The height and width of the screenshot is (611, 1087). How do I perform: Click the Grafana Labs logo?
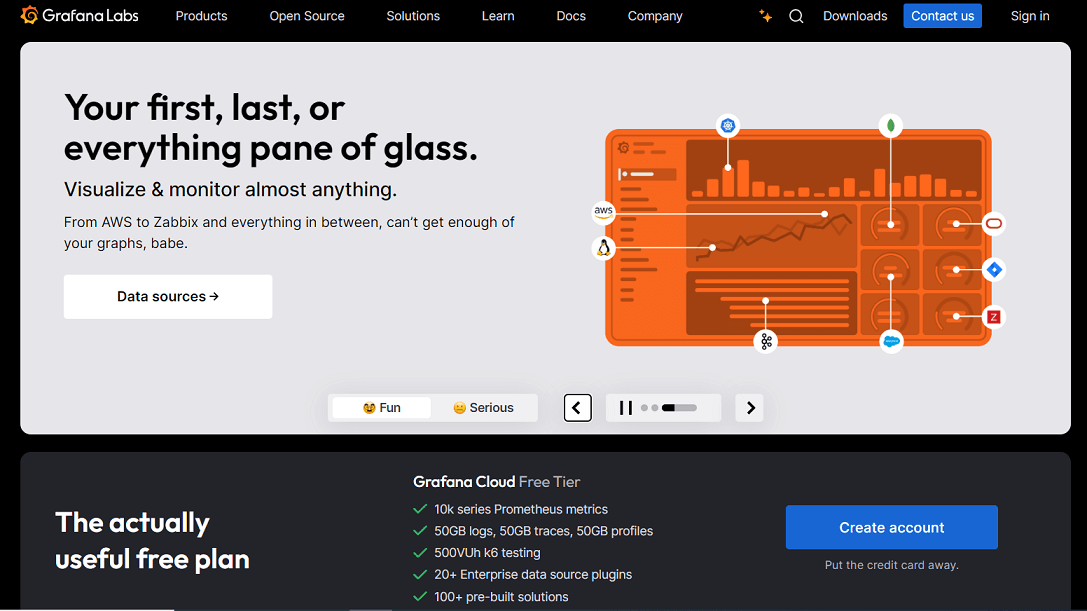click(79, 15)
